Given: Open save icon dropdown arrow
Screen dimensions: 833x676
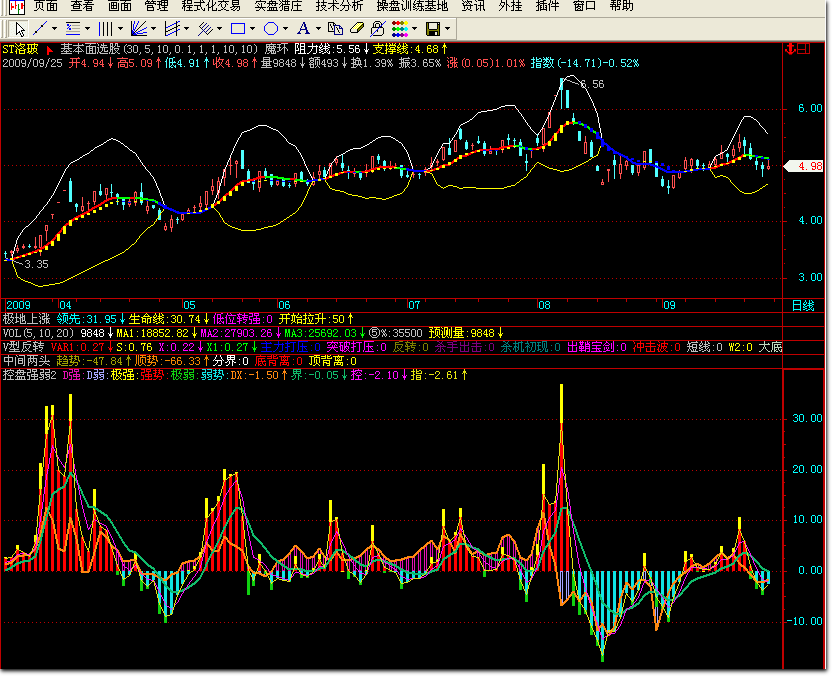Looking at the screenshot, I should click(447, 29).
